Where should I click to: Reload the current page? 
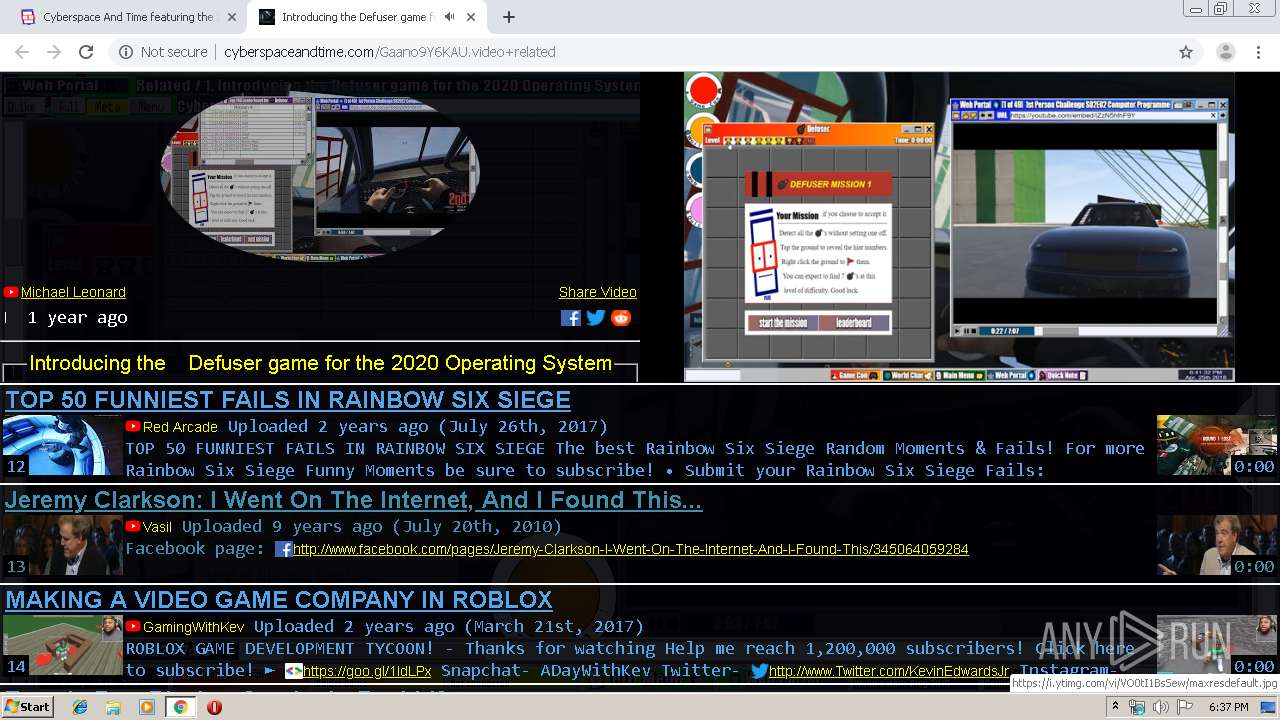pos(86,52)
